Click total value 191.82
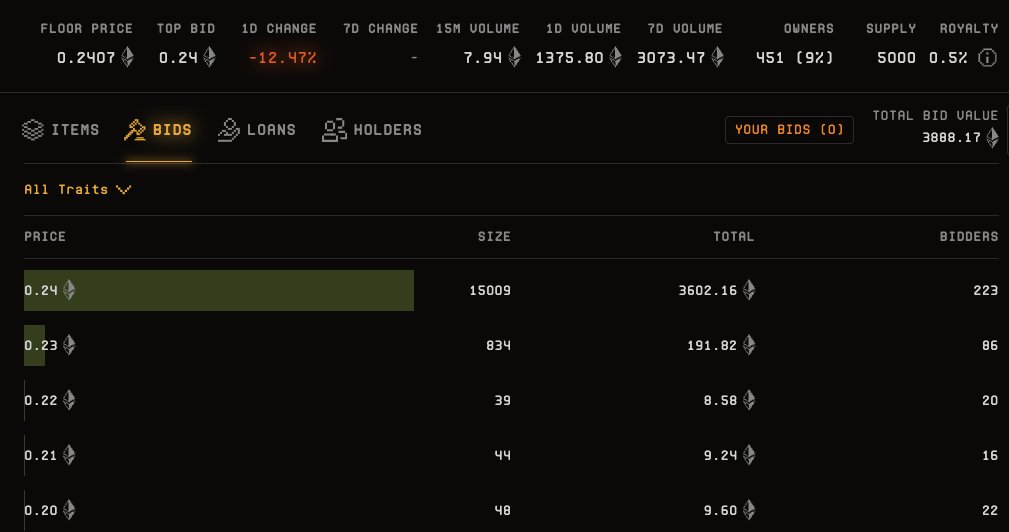This screenshot has width=1009, height=532. tap(712, 345)
